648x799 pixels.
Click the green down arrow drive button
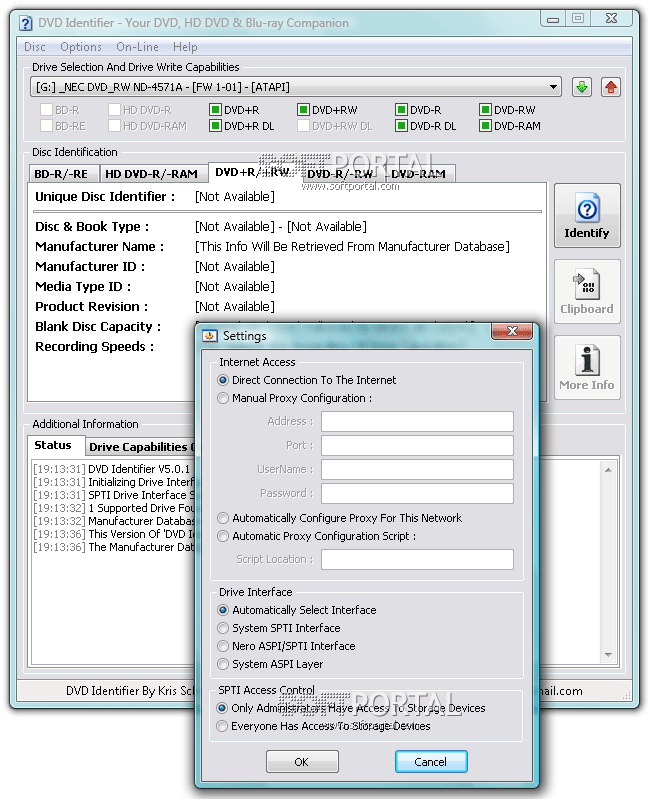[x=581, y=87]
